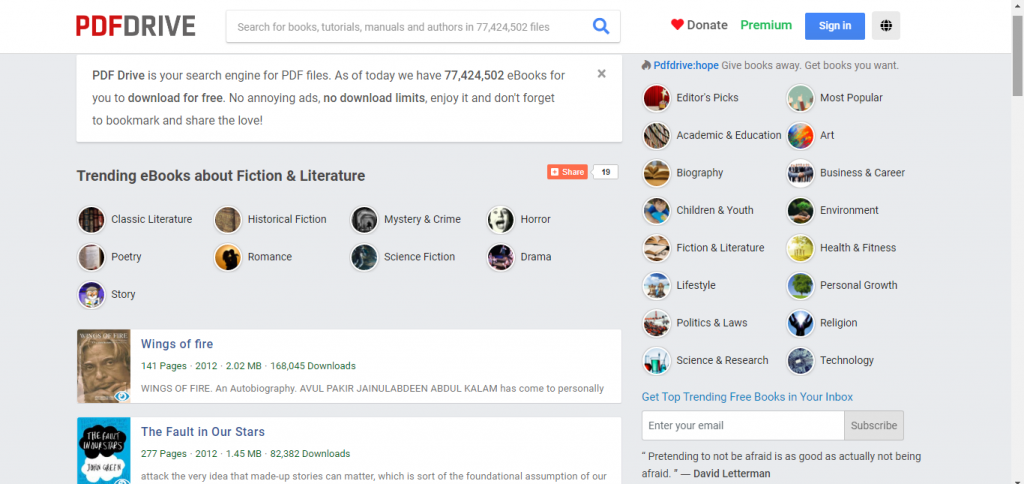Open the Science Fiction category icon

(365, 257)
